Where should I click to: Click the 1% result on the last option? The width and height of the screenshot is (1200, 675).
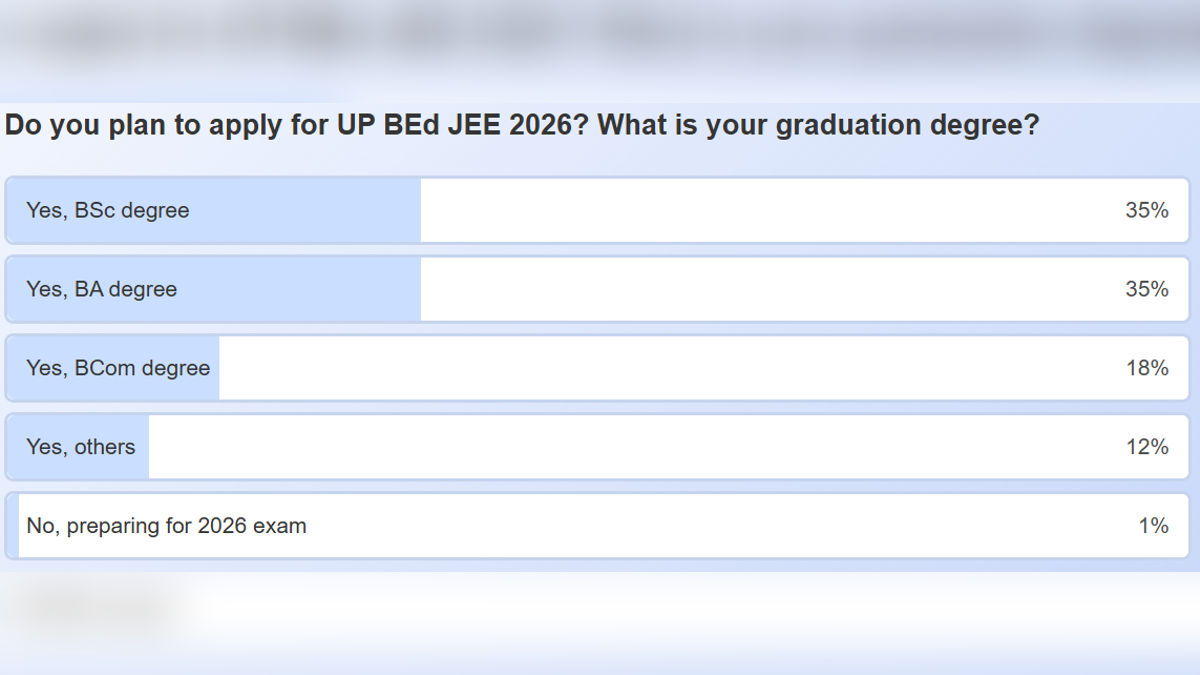click(x=1154, y=525)
